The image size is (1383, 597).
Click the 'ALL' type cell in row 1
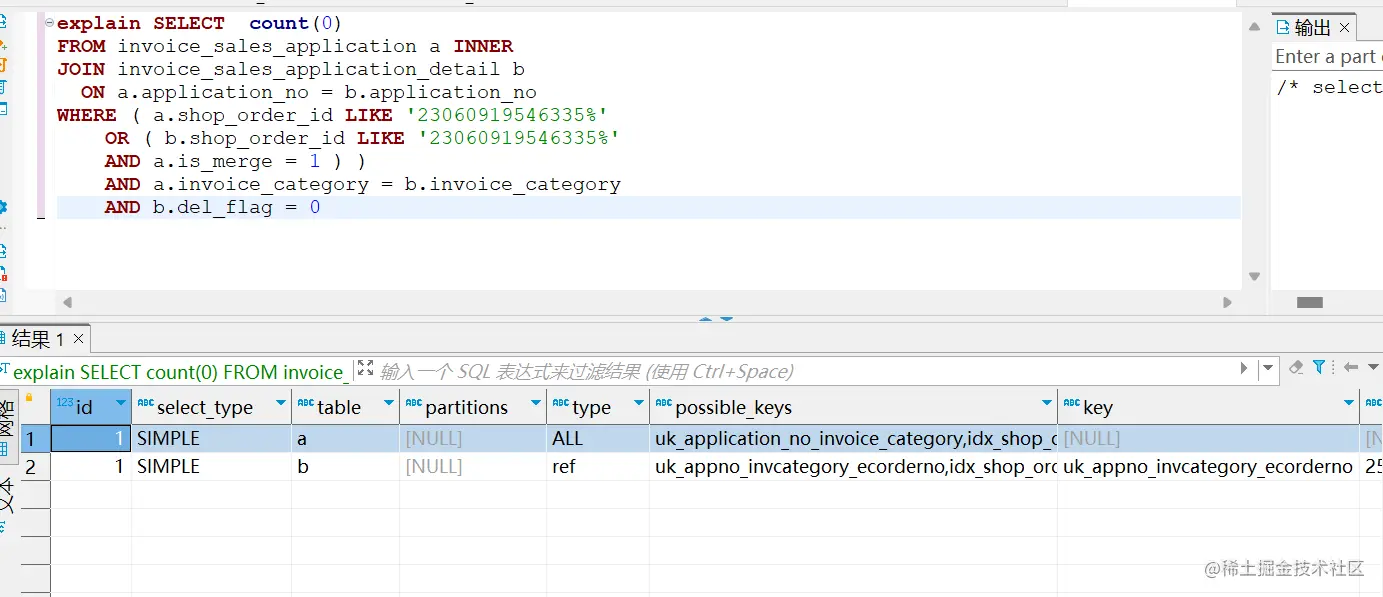597,438
